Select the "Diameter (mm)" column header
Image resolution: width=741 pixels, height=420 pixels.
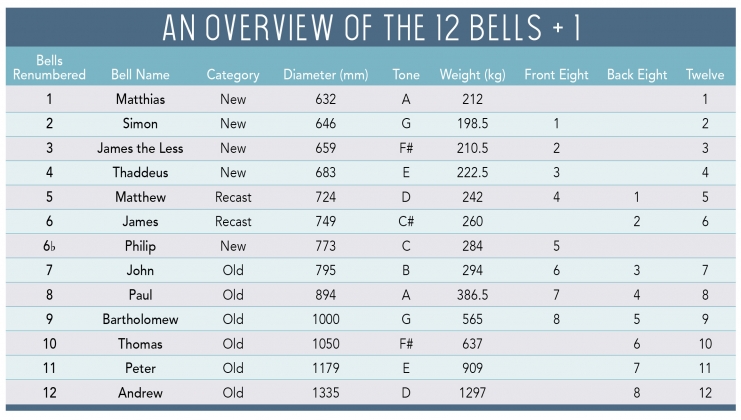[326, 75]
